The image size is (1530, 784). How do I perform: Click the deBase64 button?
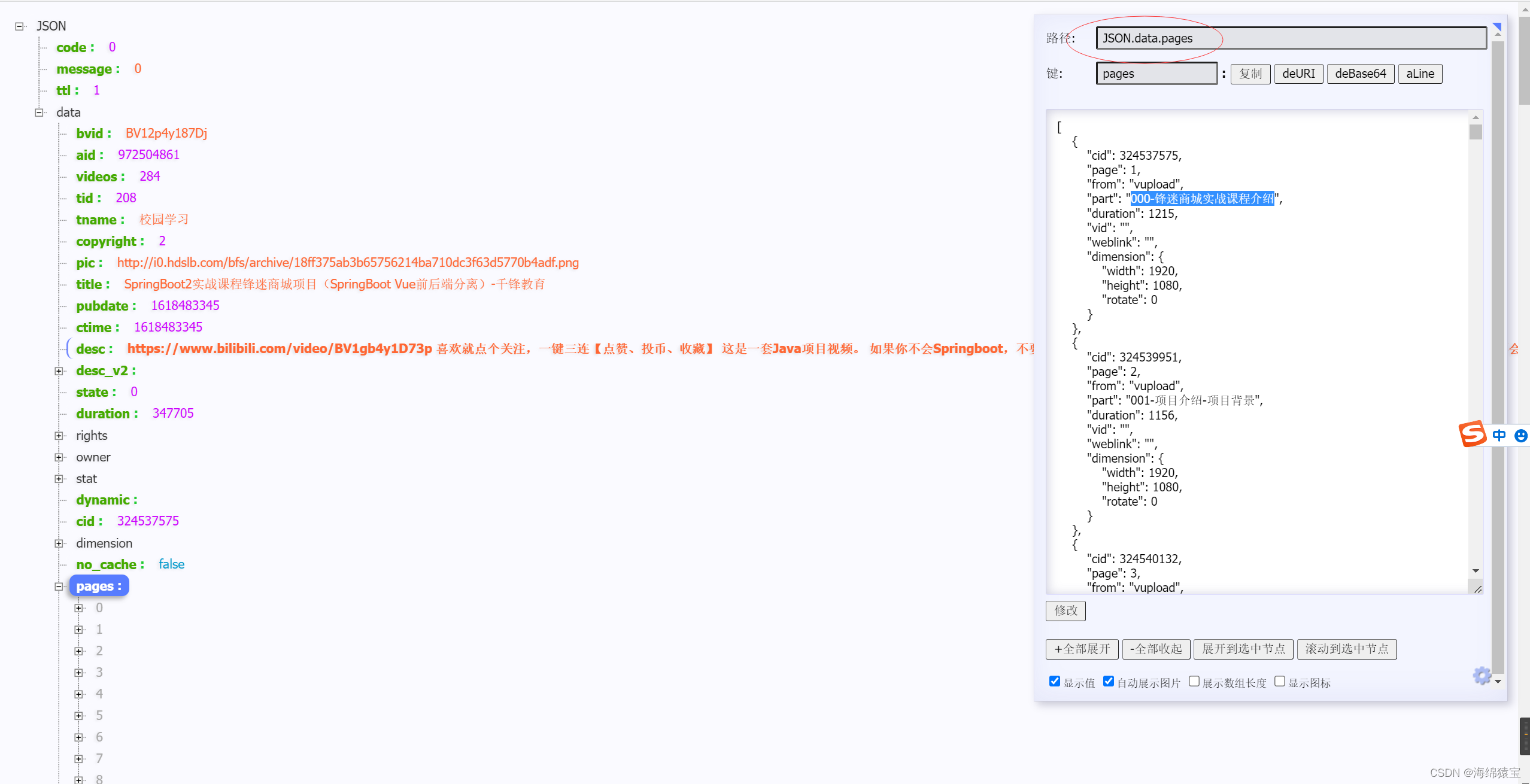pyautogui.click(x=1360, y=74)
